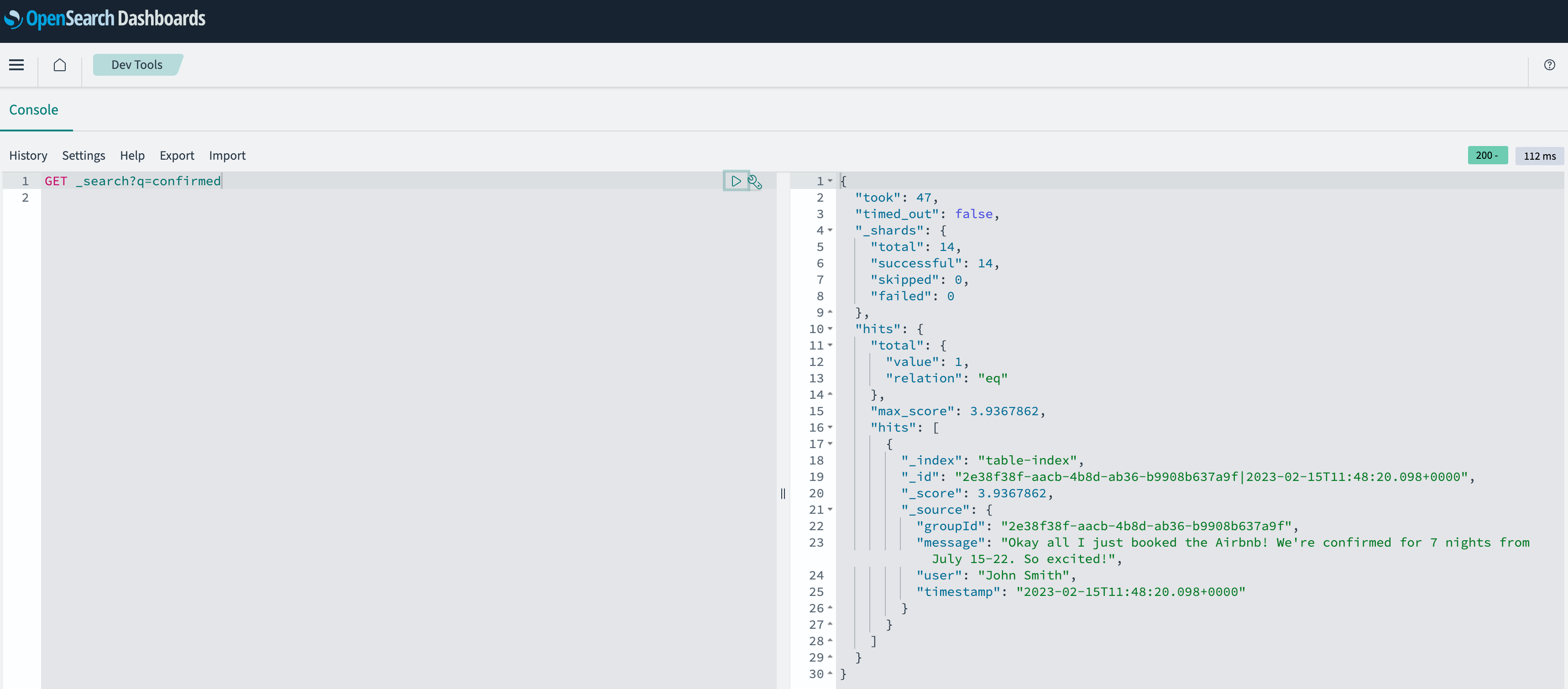Click "relation": "eq" text
The height and width of the screenshot is (689, 1568).
(x=946, y=378)
